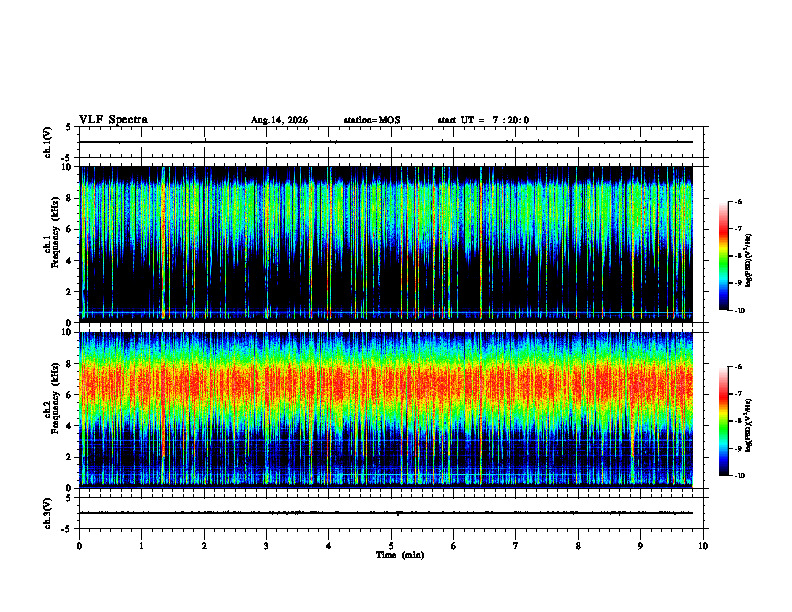Click the -10 label on ch.1 color bar
This screenshot has width=792, height=612.
pyautogui.click(x=740, y=311)
